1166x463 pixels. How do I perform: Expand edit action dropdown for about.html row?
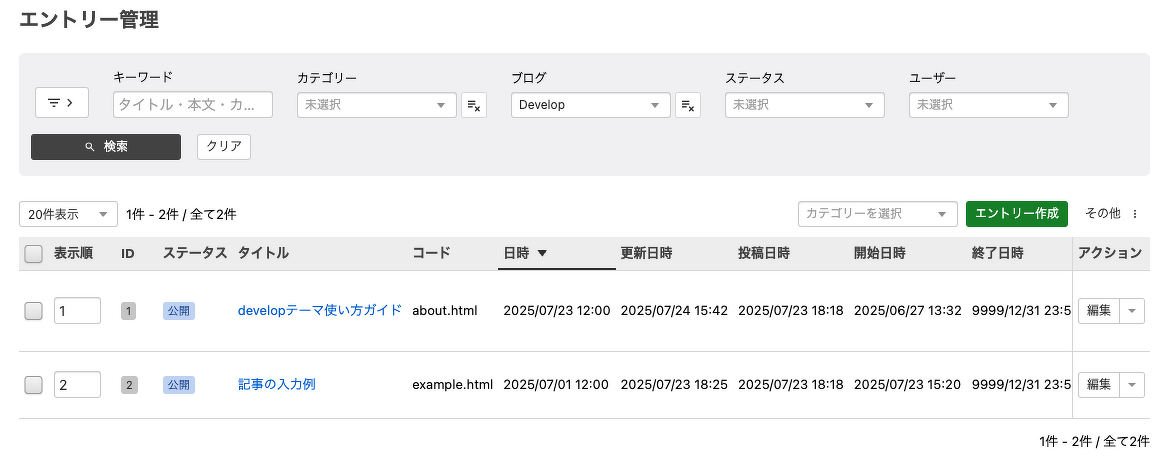click(1132, 311)
